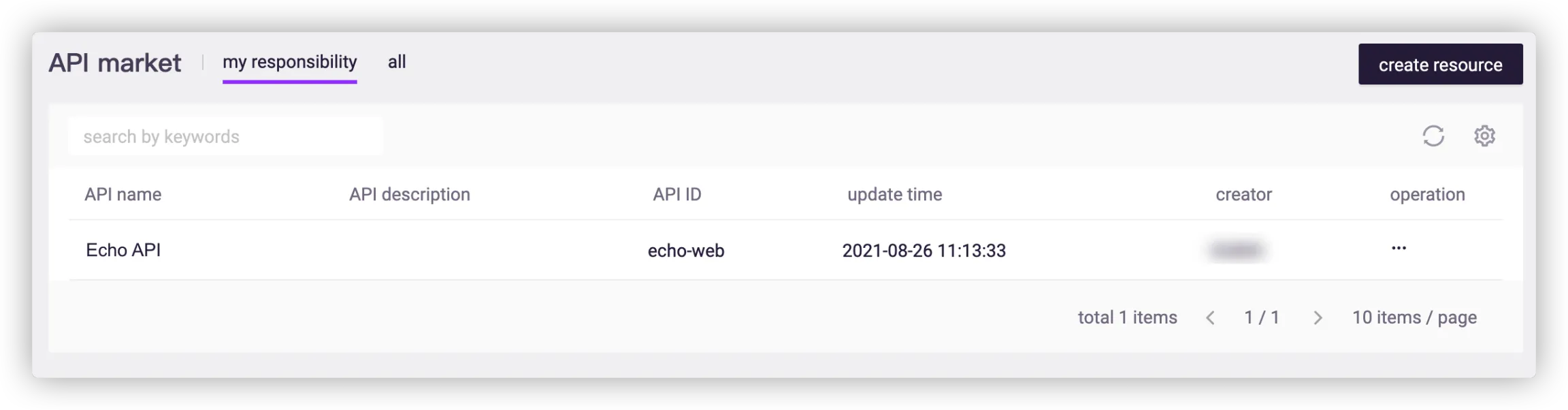Switch to the 'all' tab
The width and height of the screenshot is (1568, 410).
(397, 63)
